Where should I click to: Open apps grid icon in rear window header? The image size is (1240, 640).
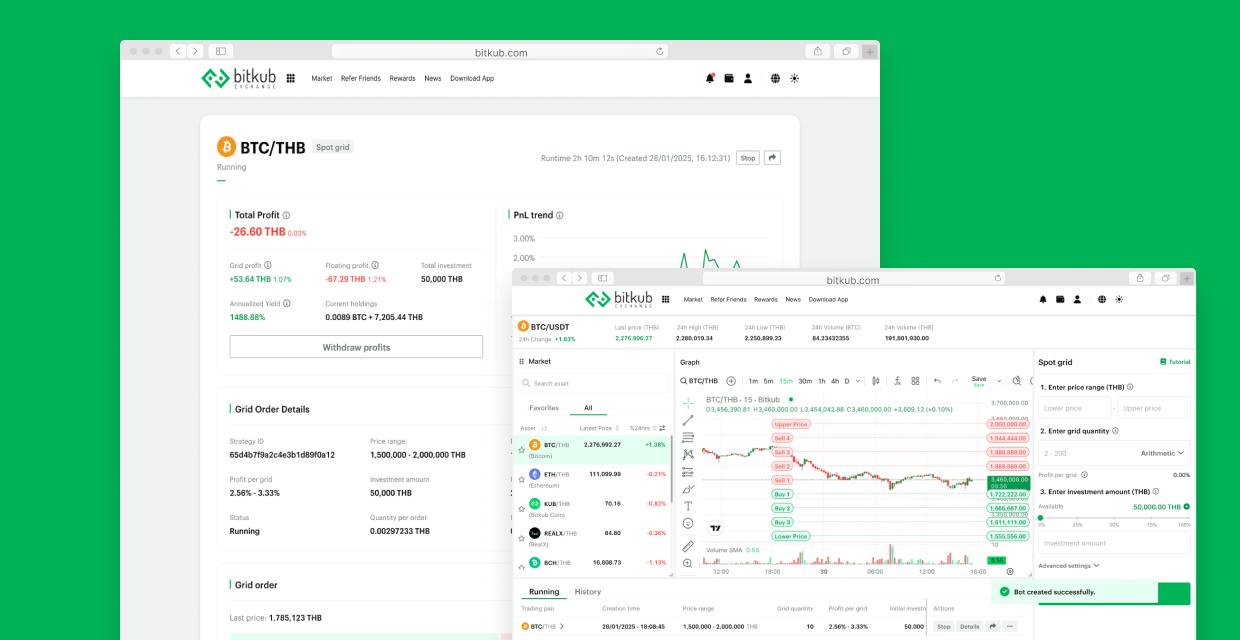coord(290,78)
